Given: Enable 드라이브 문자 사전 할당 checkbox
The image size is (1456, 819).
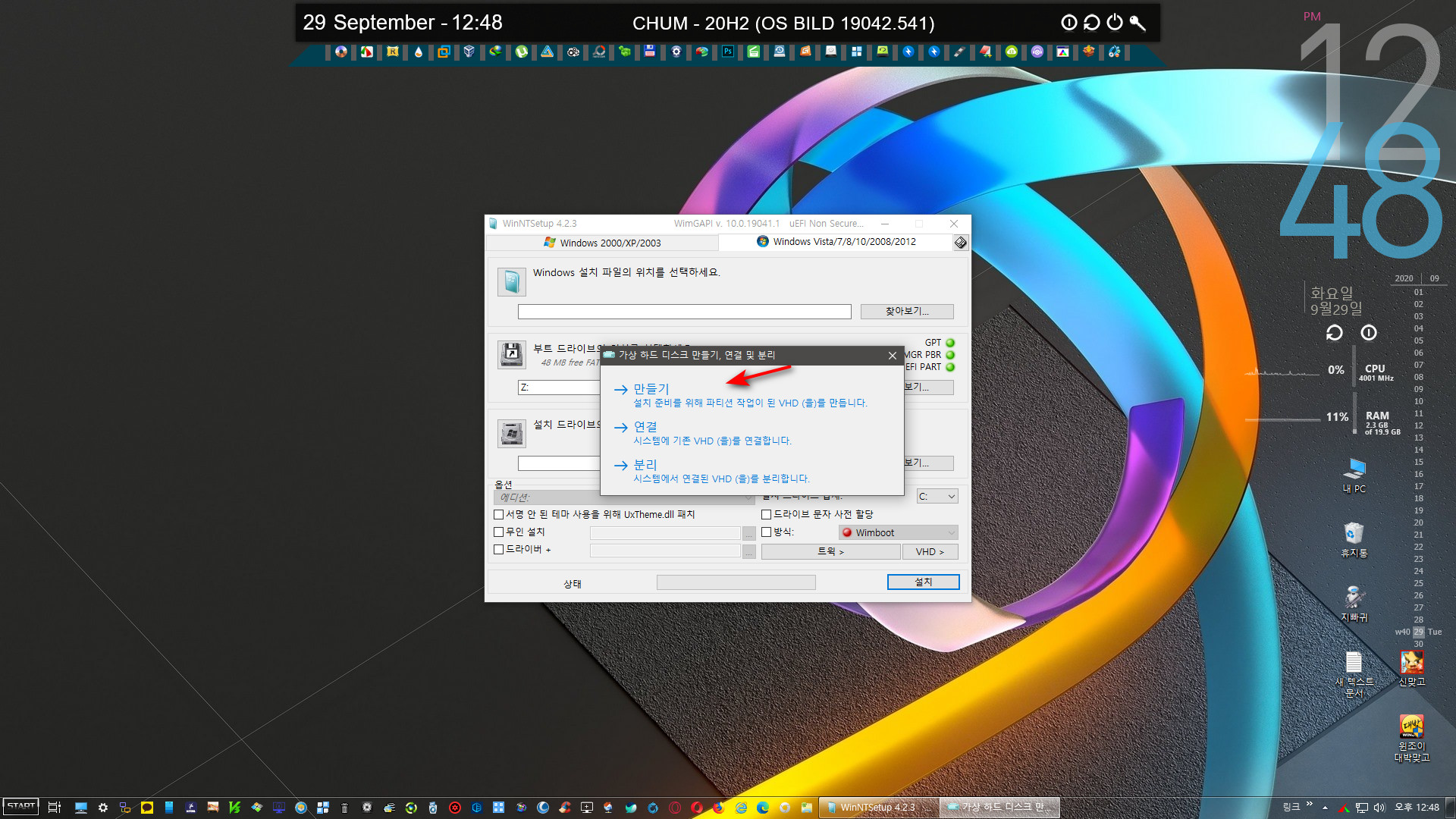Looking at the screenshot, I should point(767,515).
